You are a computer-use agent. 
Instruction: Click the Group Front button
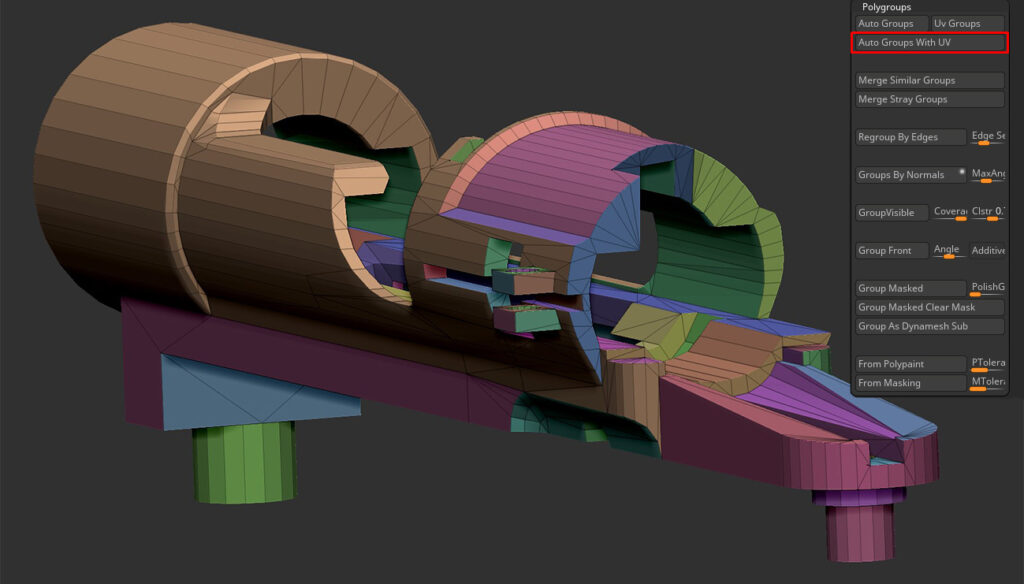pos(891,251)
